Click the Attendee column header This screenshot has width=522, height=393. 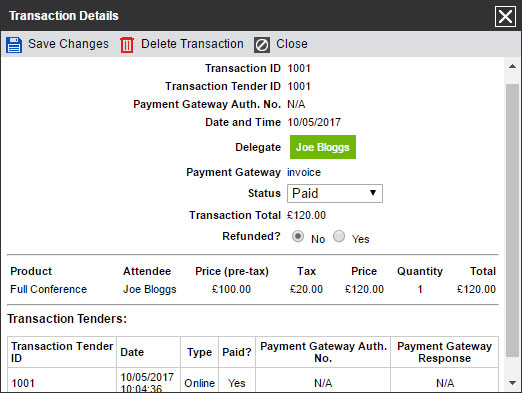pyautogui.click(x=147, y=271)
